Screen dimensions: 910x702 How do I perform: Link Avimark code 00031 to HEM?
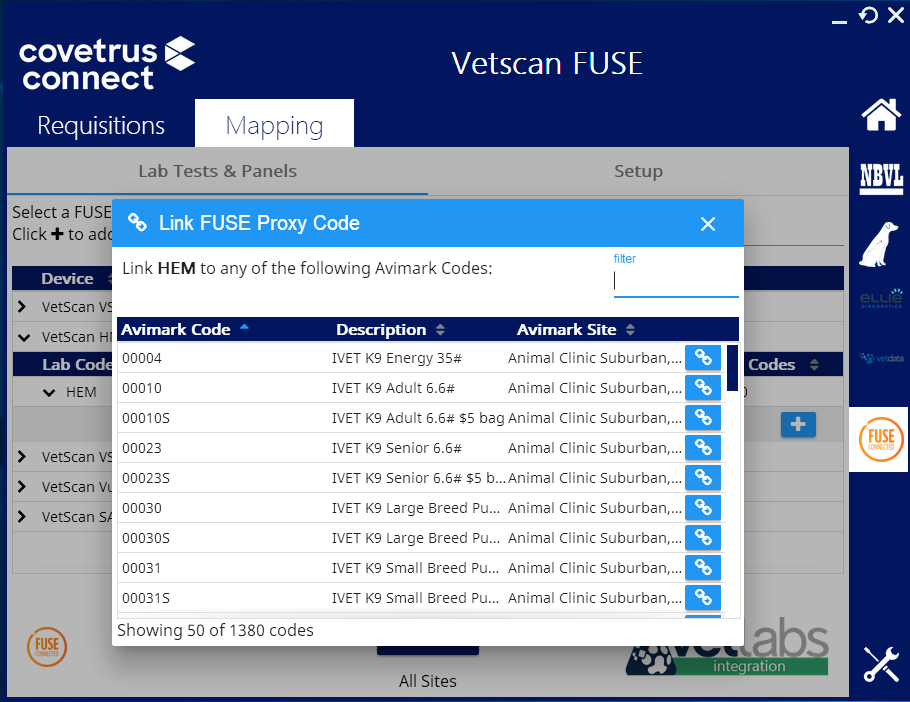(x=703, y=567)
